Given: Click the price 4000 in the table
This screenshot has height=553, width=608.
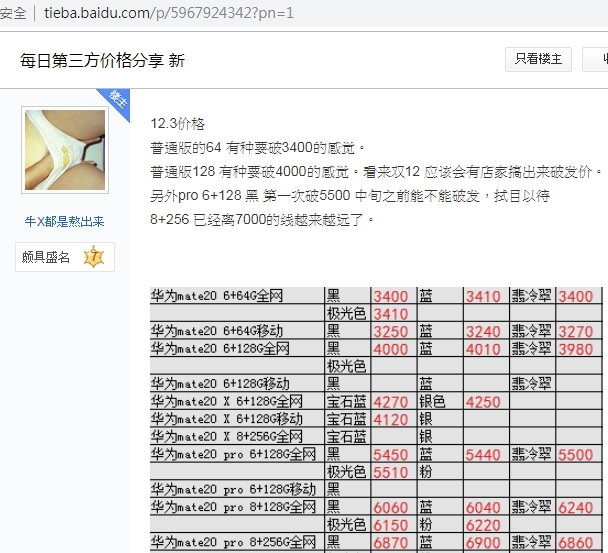Looking at the screenshot, I should 390,349.
